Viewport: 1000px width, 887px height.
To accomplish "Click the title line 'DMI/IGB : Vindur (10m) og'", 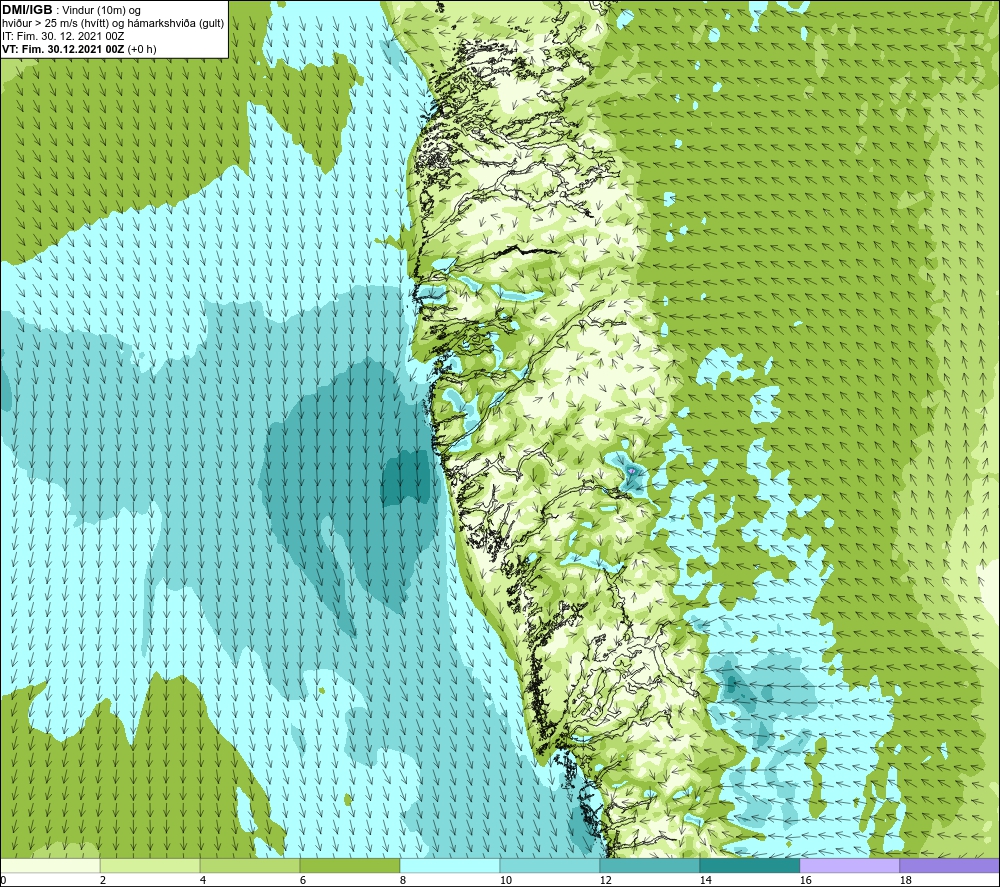I will point(71,10).
